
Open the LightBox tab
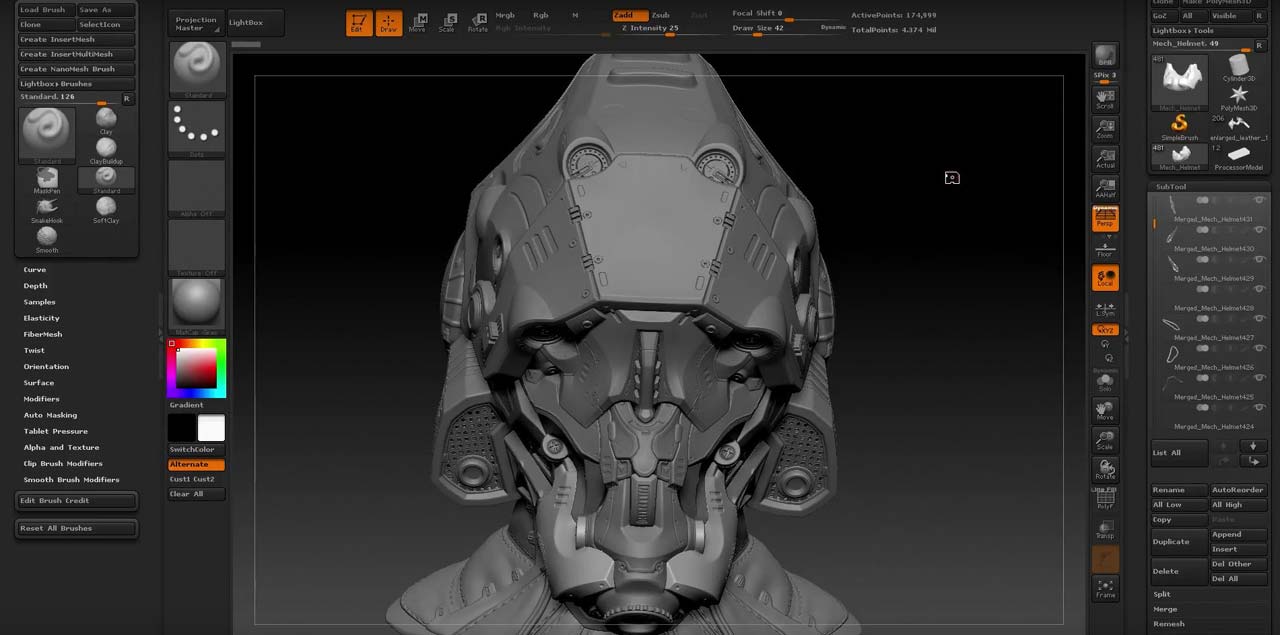click(246, 22)
